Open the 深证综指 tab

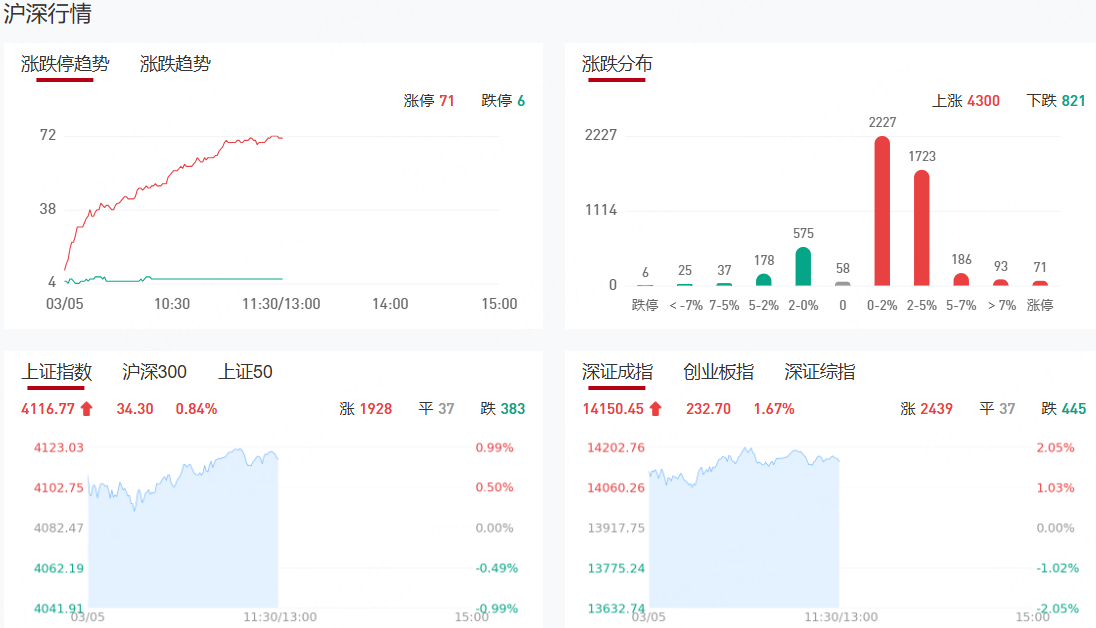(819, 372)
